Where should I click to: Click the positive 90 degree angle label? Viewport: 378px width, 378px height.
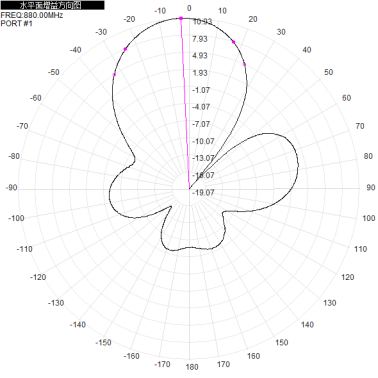(371, 187)
